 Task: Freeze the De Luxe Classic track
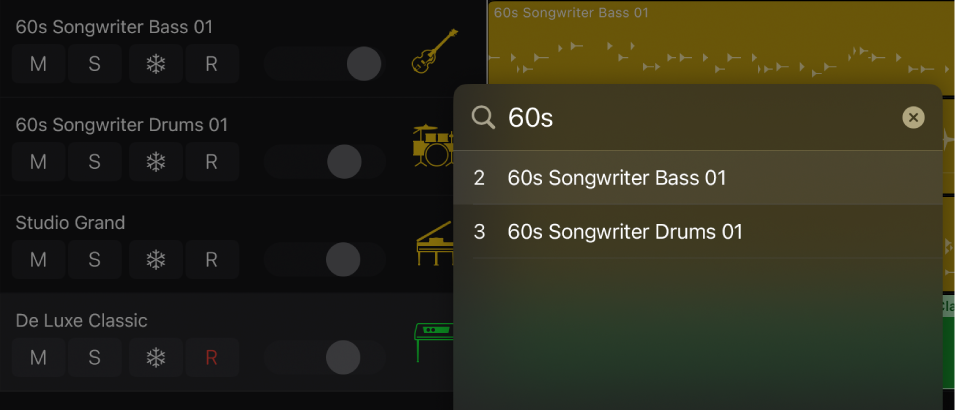[155, 356]
